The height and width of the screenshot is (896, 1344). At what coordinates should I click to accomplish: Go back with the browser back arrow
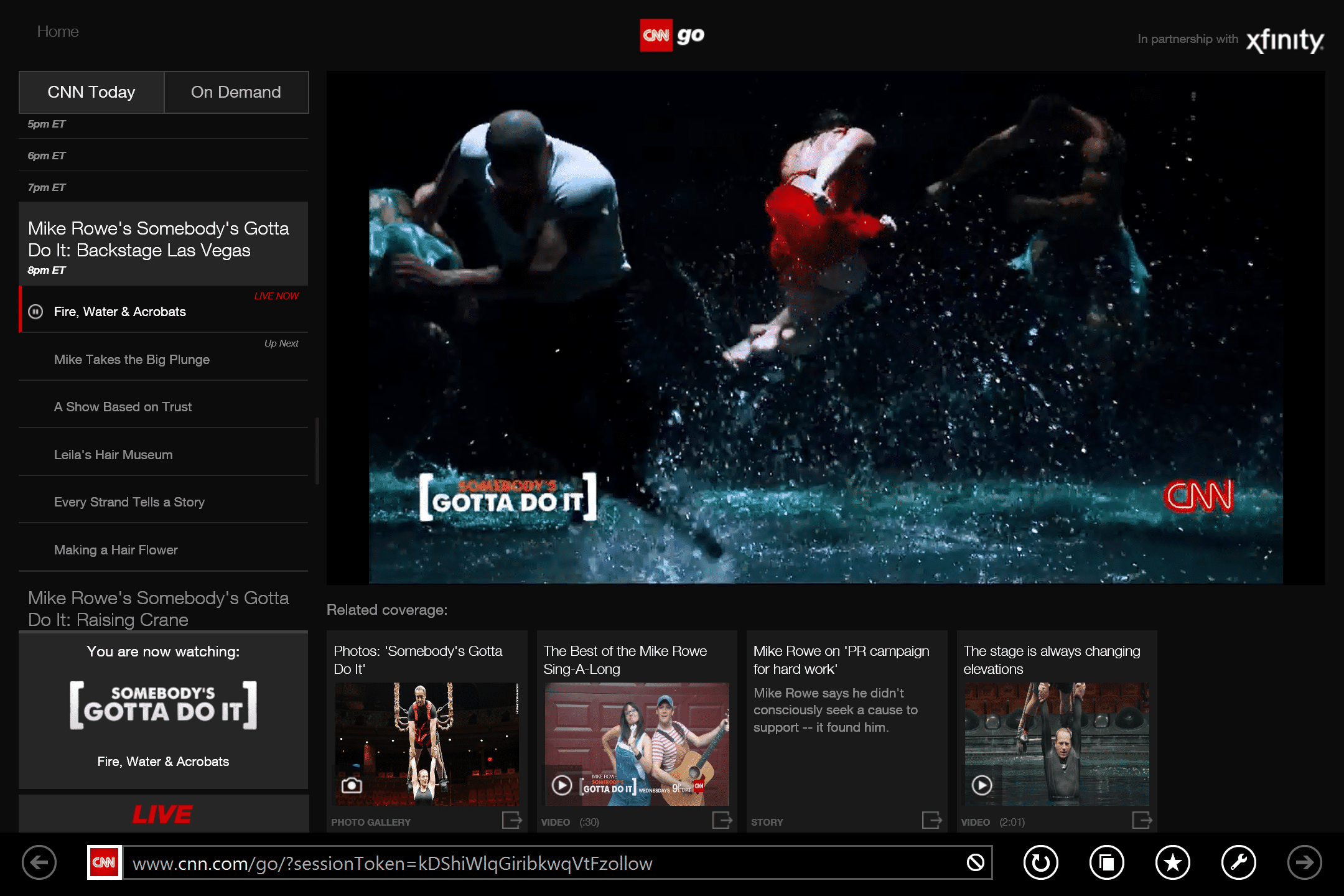(x=39, y=862)
